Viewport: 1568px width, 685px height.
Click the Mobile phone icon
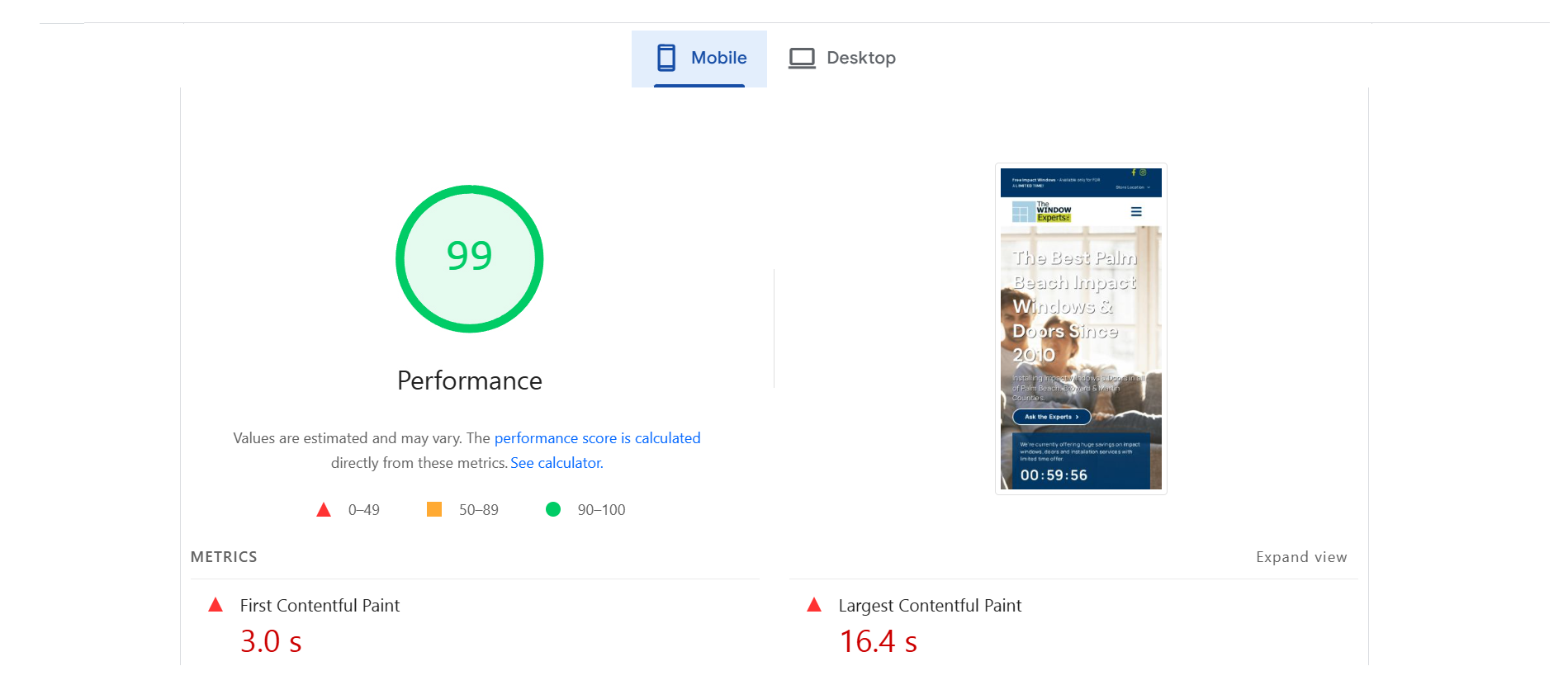(x=666, y=58)
